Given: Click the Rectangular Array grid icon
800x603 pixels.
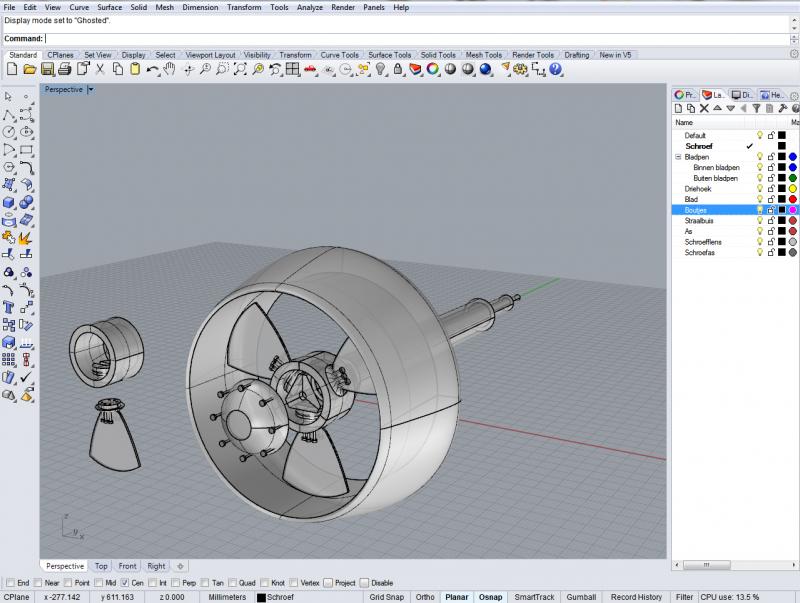Looking at the screenshot, I should click(9, 360).
